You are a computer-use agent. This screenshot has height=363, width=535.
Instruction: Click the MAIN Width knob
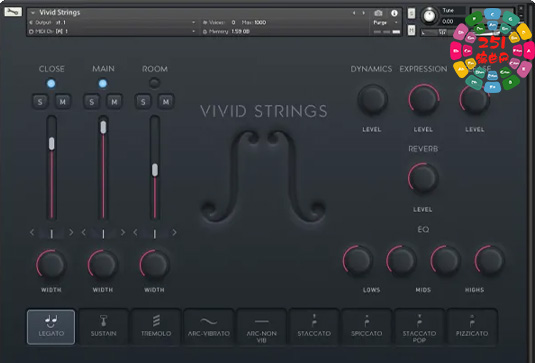click(x=103, y=264)
